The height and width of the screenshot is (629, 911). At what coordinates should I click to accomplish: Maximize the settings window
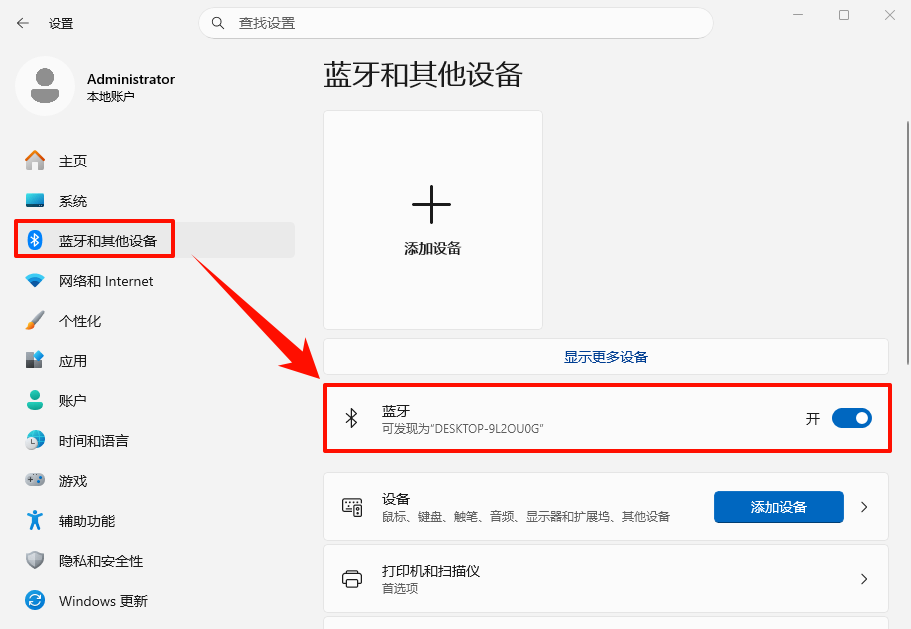coord(844,15)
